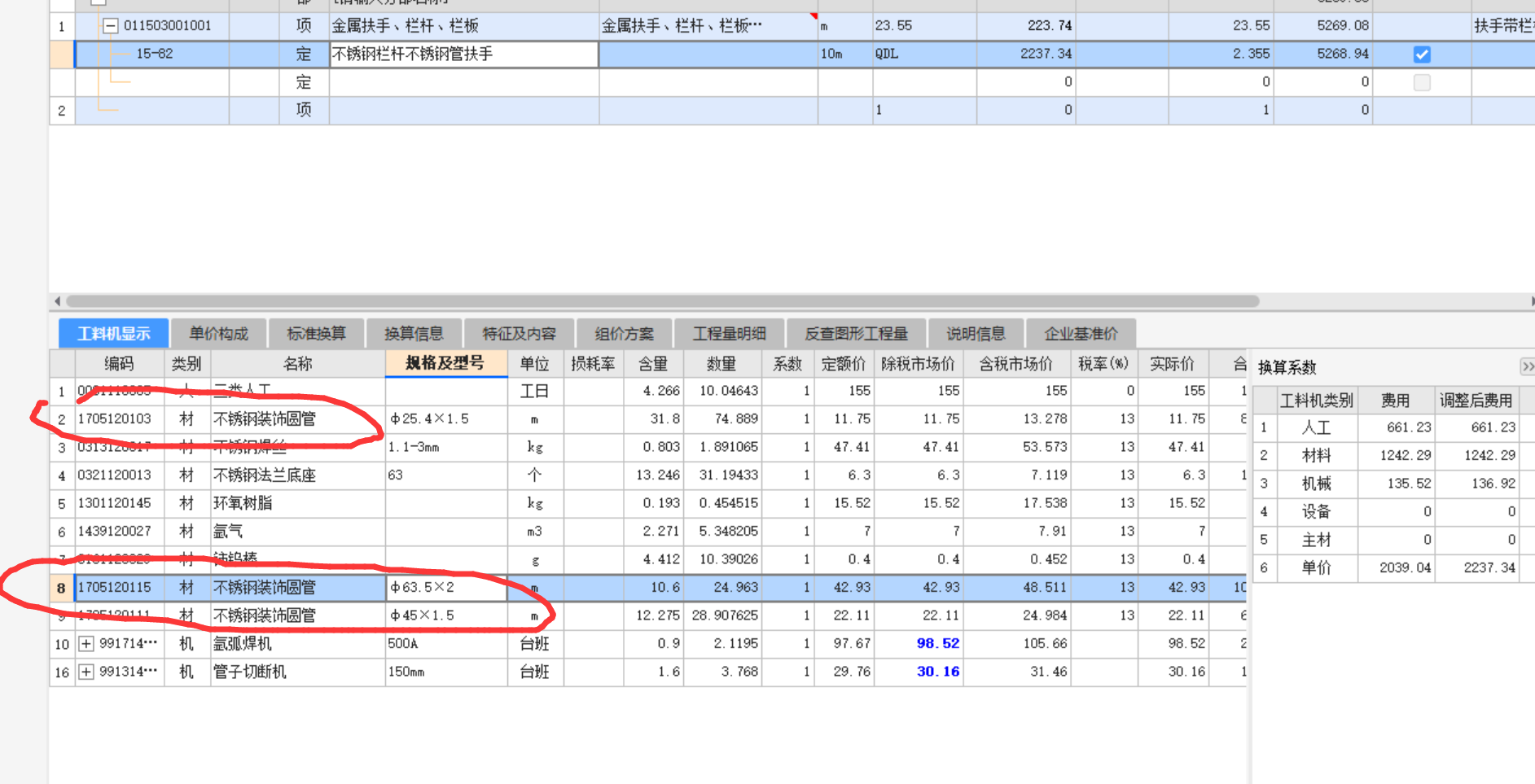Viewport: 1535px width, 784px height.
Task: Click the 除税市场价 column header
Action: click(919, 364)
